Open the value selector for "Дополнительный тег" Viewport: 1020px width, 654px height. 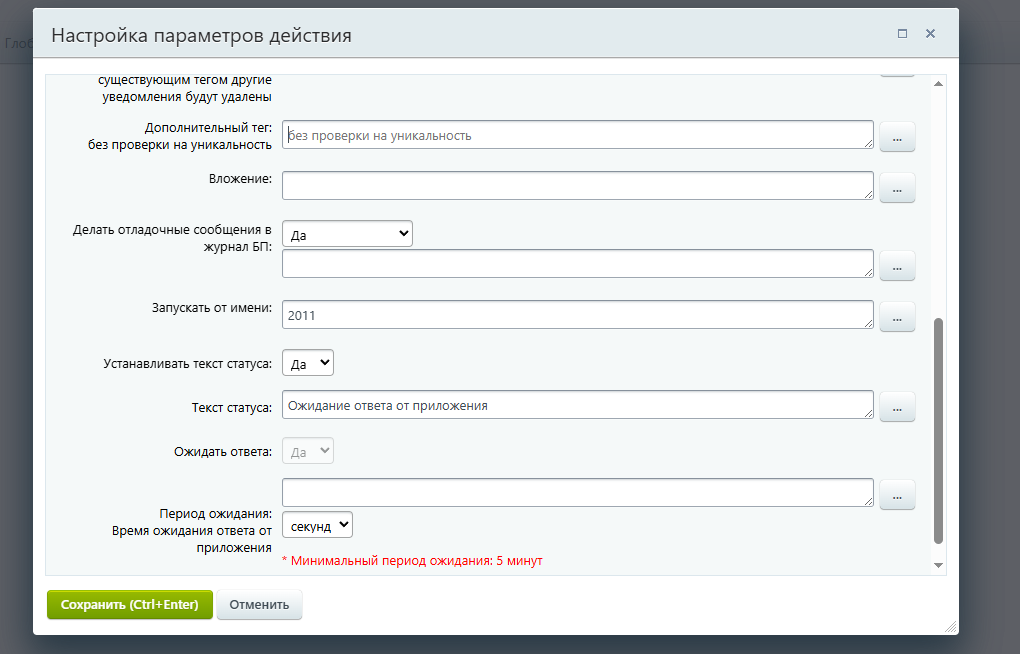(897, 136)
